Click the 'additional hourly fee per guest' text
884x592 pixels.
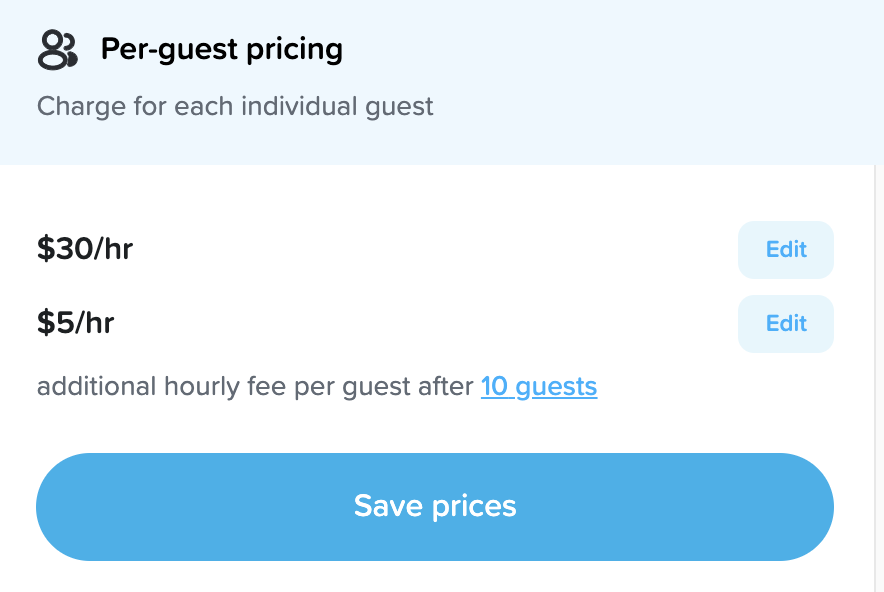point(255,386)
